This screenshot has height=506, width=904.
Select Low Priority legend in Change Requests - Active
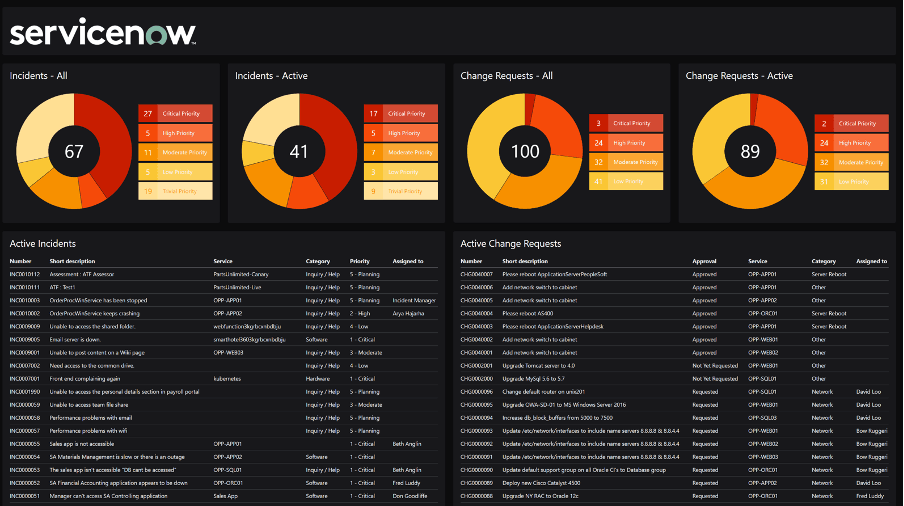pyautogui.click(x=852, y=182)
